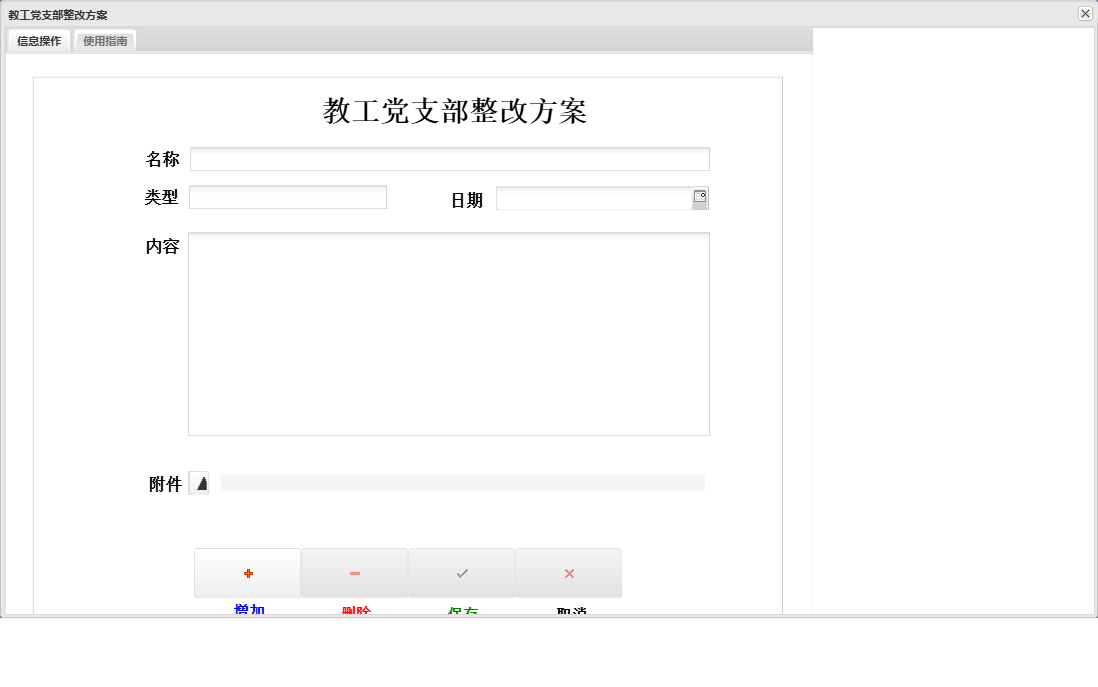Image resolution: width=1098 pixels, height=687 pixels.
Task: Click inside the 类型 input field
Action: click(287, 196)
